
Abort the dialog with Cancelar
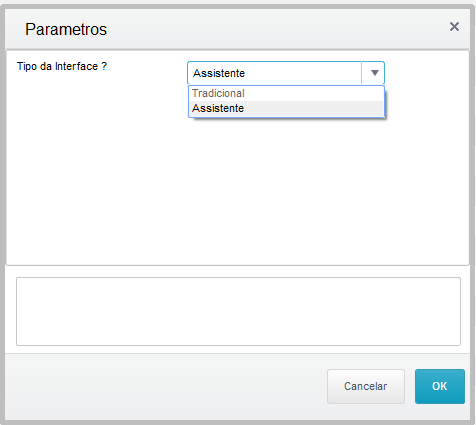366,386
